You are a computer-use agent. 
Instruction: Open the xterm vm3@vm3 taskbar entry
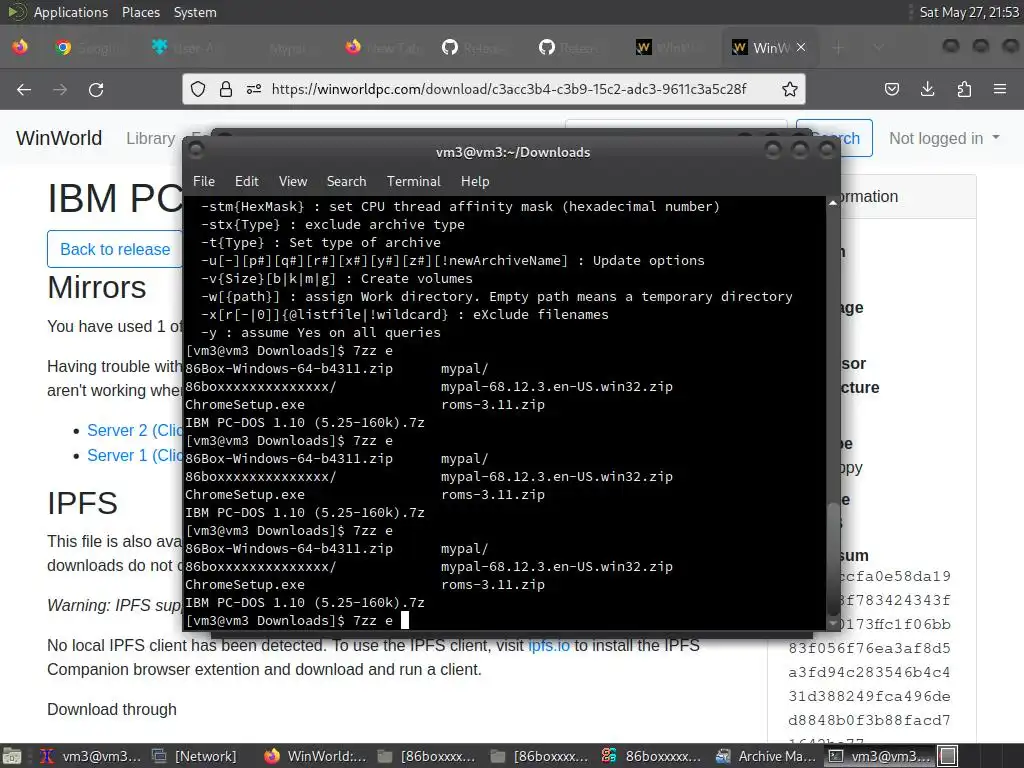point(90,756)
